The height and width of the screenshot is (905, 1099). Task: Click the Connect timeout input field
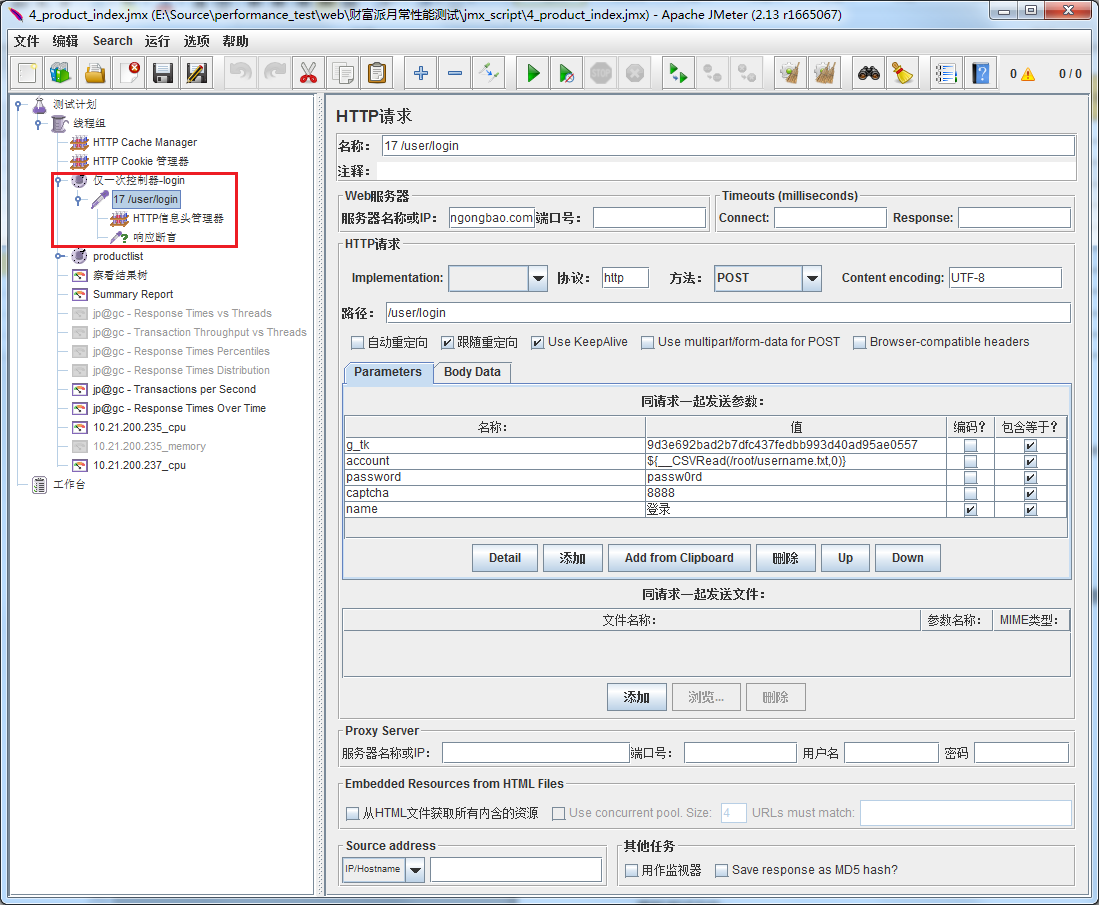coord(830,218)
